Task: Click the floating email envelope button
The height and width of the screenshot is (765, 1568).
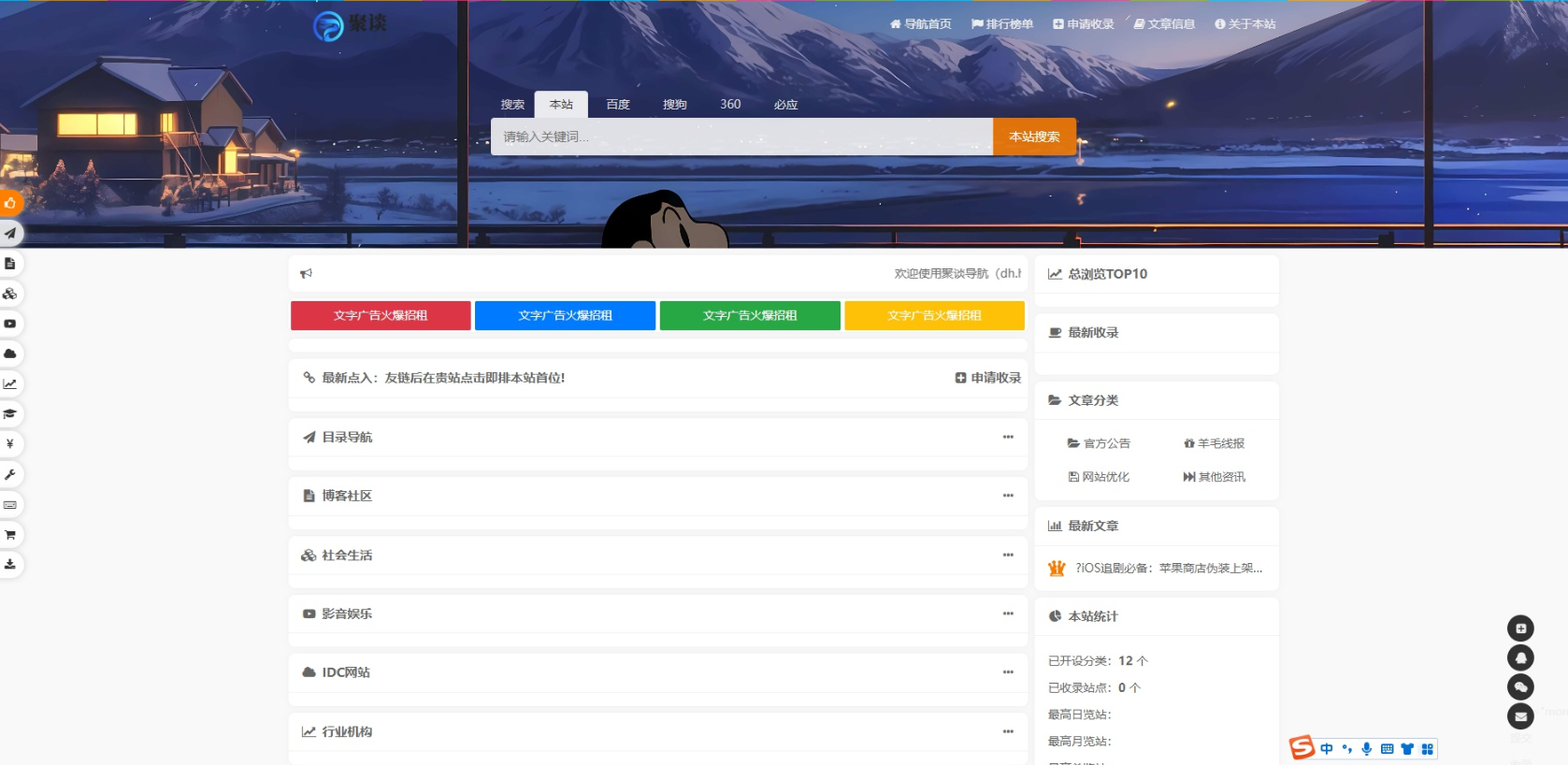Action: (1520, 716)
